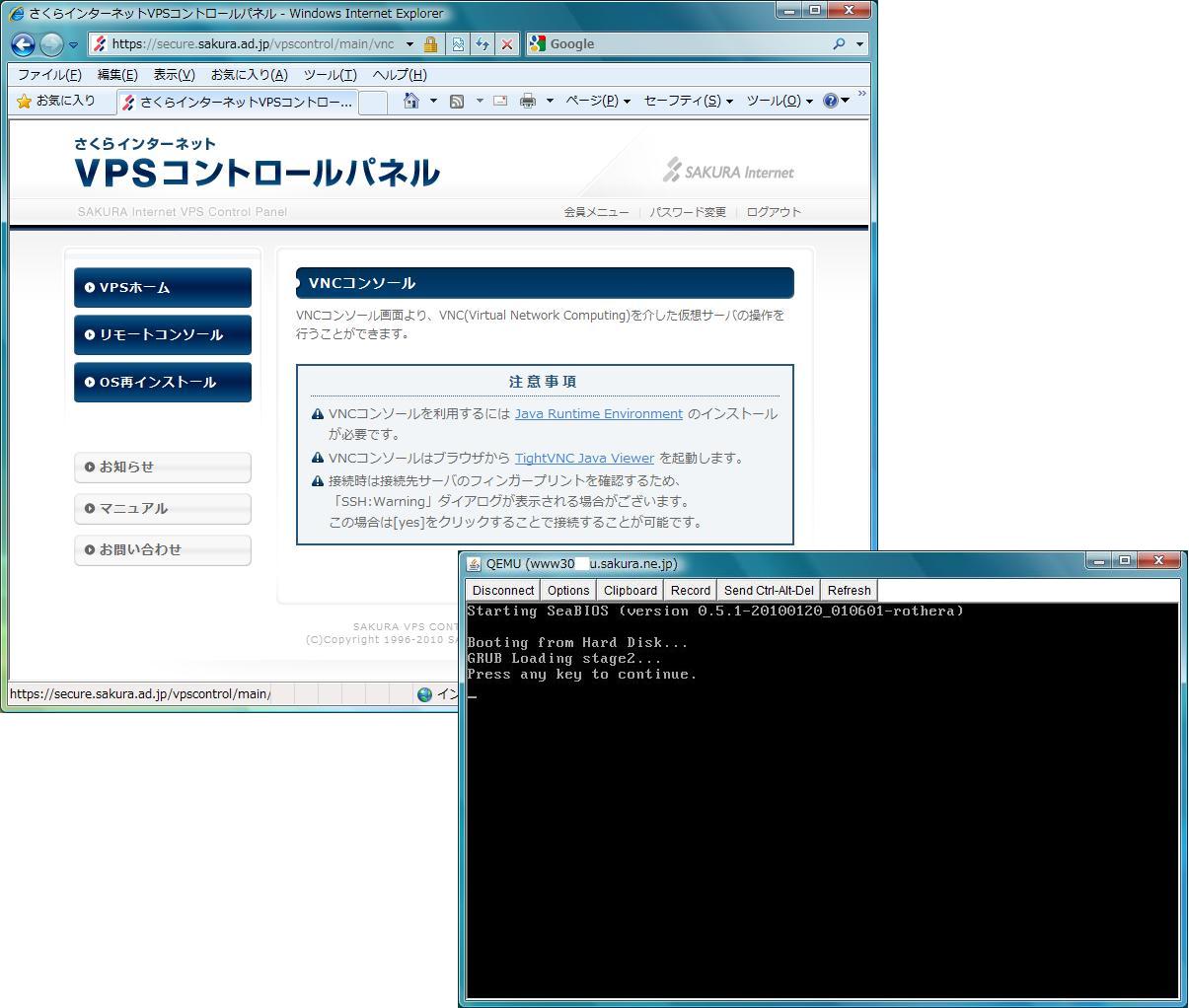Click the Refresh page icon in address bar

pyautogui.click(x=483, y=44)
